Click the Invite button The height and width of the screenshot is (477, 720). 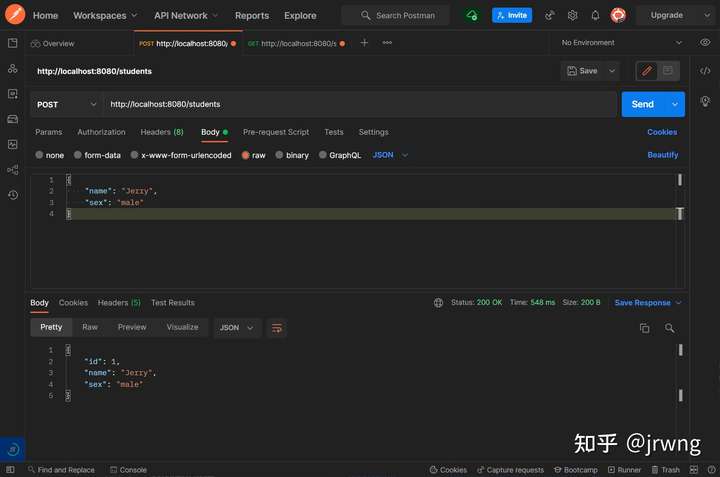tap(512, 15)
